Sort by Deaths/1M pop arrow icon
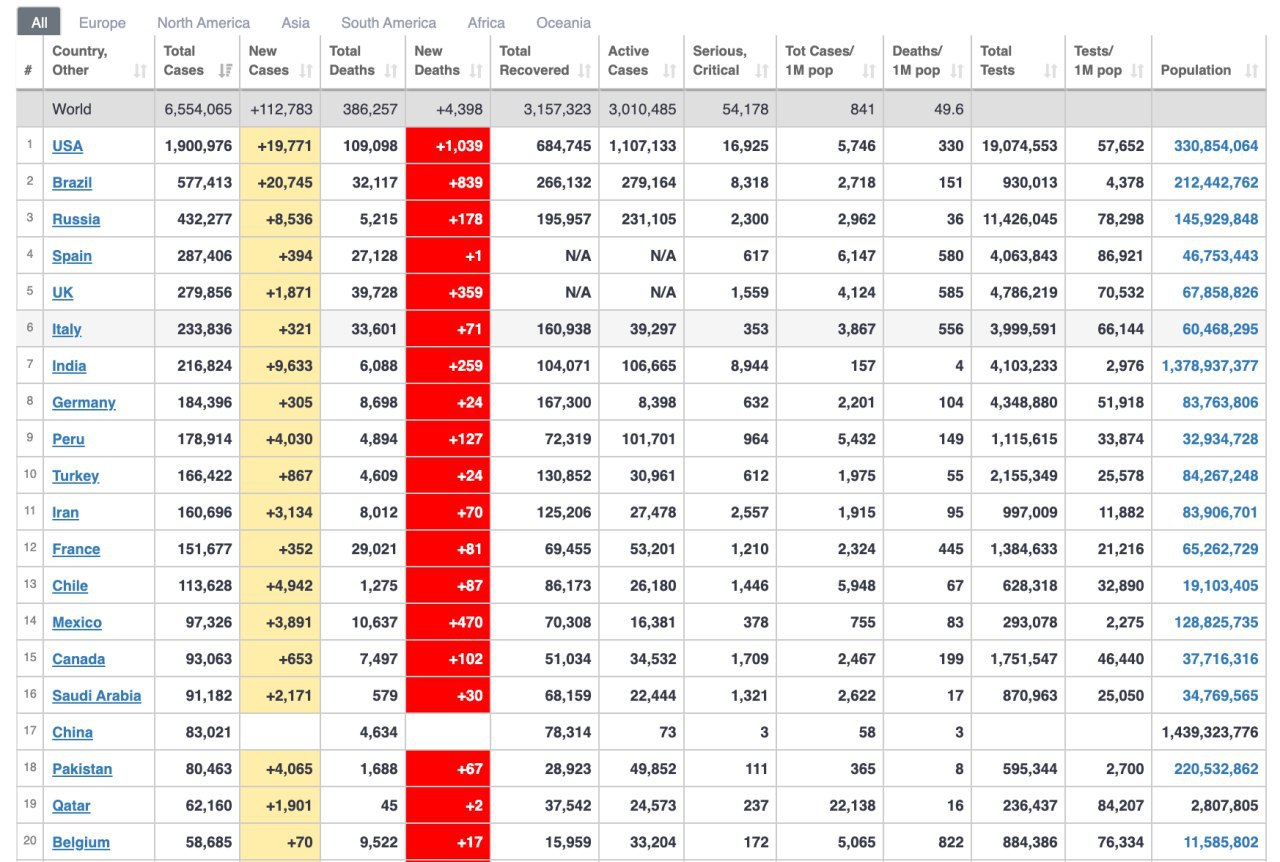Viewport: 1280px width, 862px height. tap(957, 71)
